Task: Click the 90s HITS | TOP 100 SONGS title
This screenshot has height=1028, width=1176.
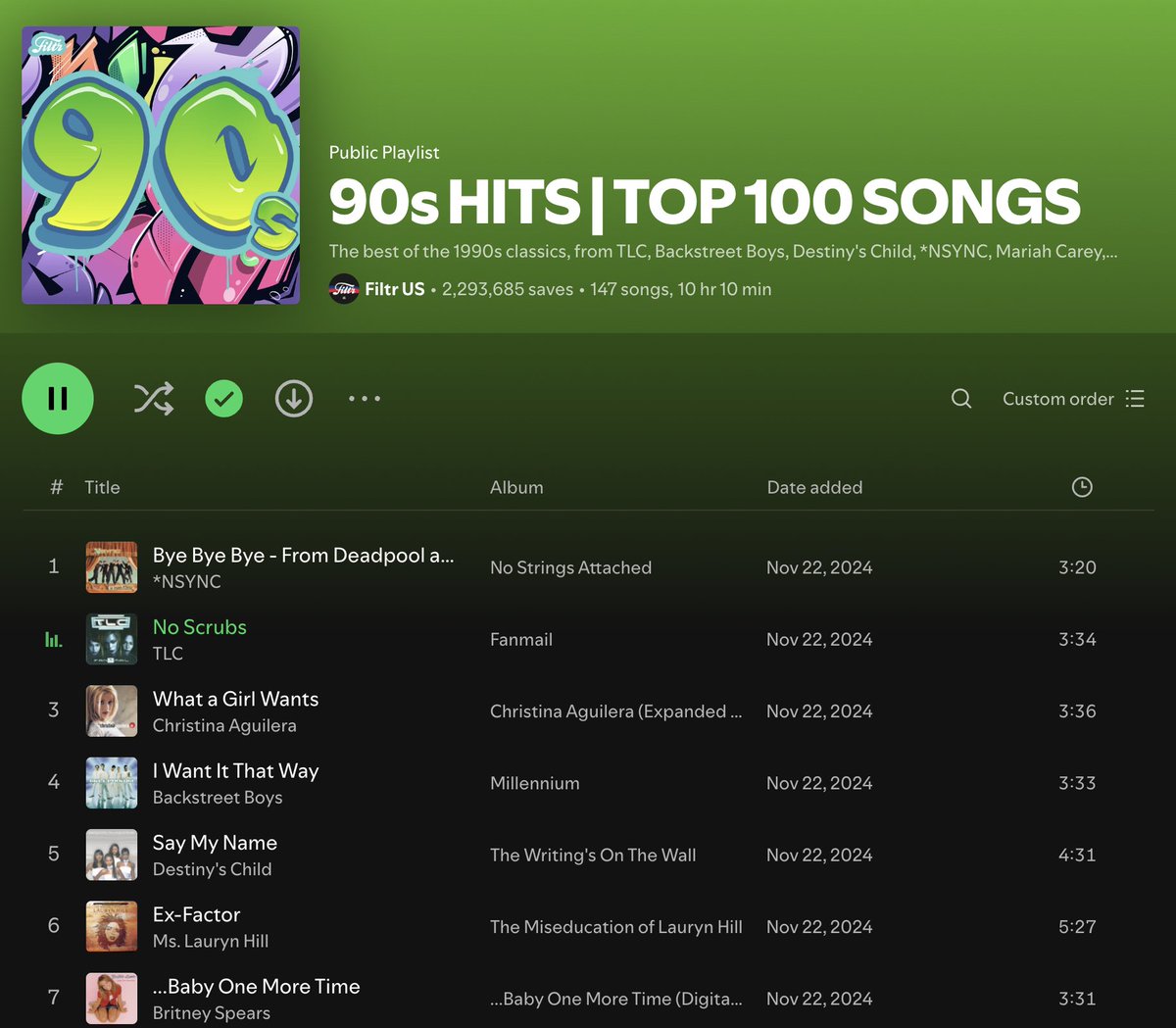Action: click(x=705, y=201)
